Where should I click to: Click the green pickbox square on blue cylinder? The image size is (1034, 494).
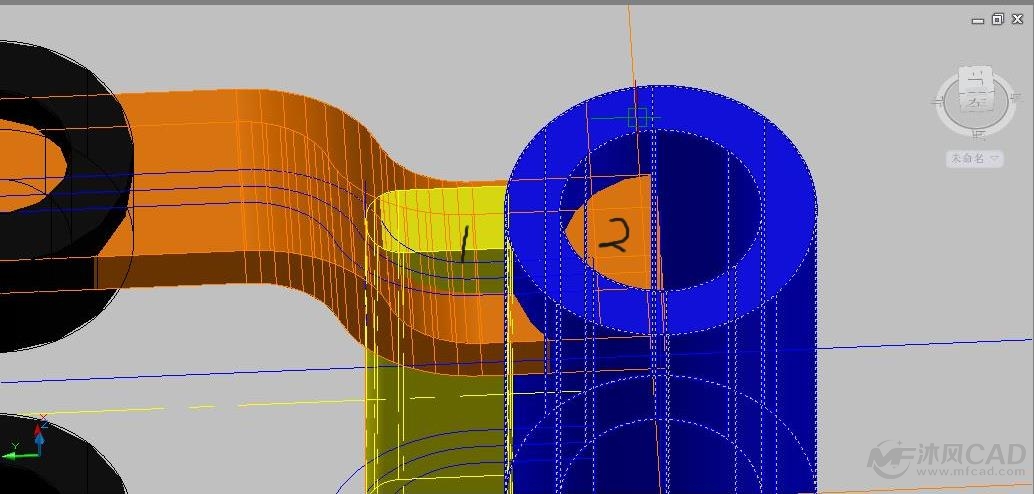638,118
